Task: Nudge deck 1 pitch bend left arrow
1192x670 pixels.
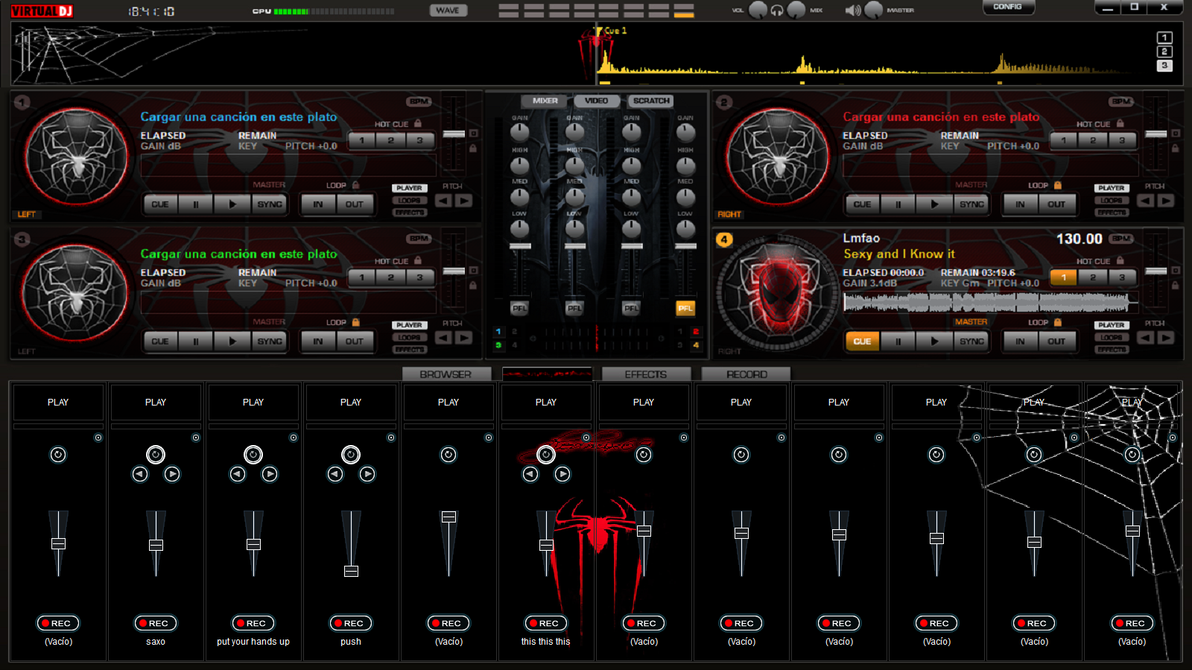Action: coord(444,201)
